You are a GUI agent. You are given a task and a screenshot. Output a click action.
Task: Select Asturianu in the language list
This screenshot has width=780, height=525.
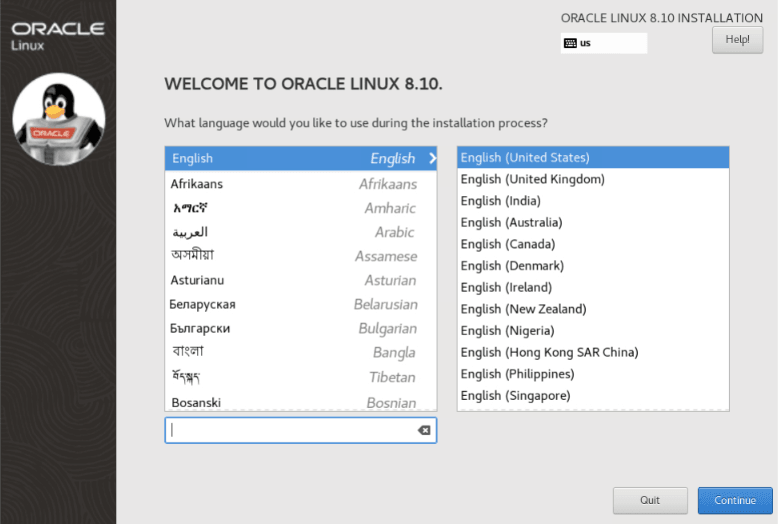click(x=300, y=281)
